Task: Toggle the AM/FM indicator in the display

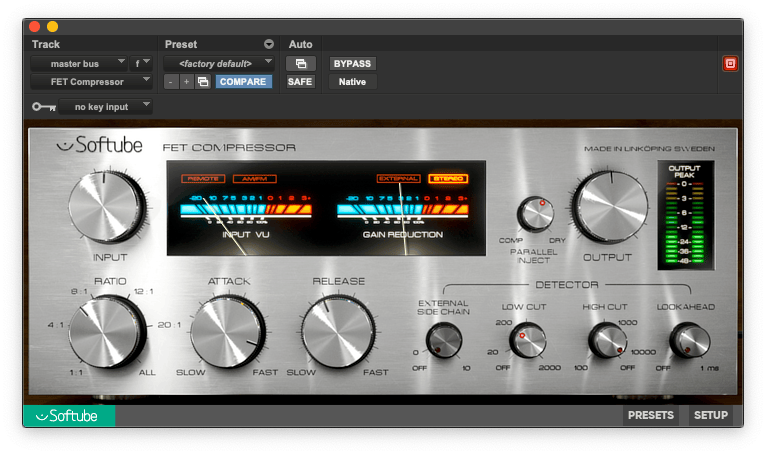Action: 255,179
